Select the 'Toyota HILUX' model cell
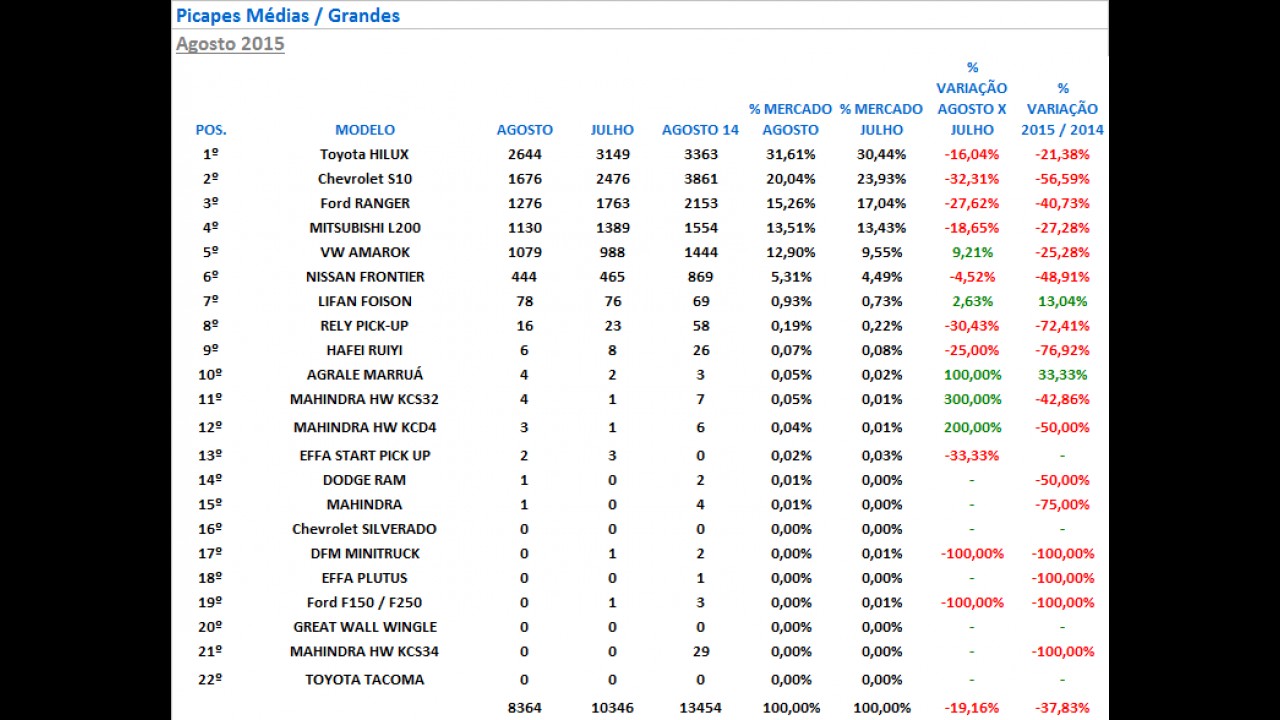 coord(365,154)
